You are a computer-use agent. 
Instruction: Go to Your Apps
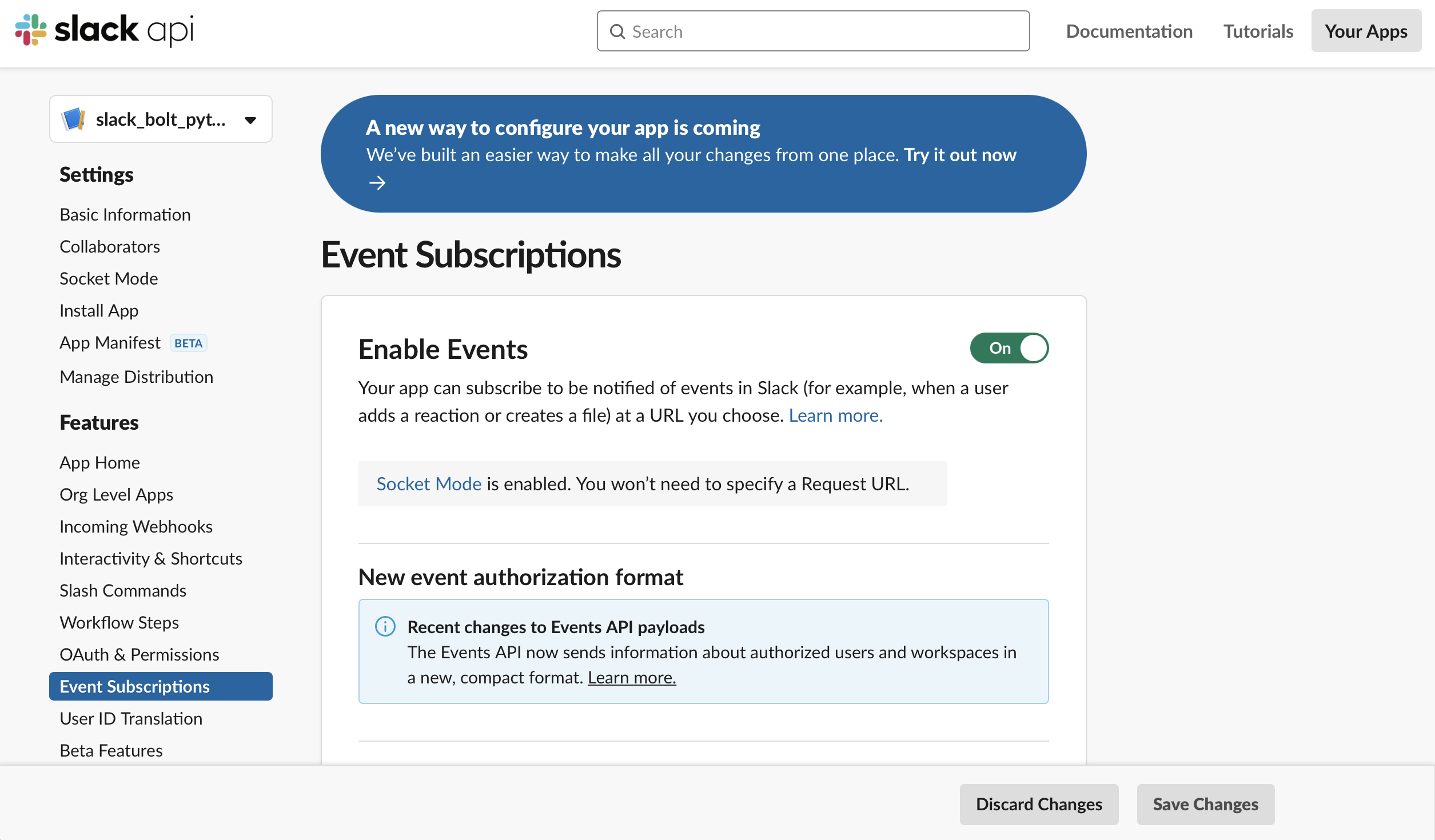1366,31
